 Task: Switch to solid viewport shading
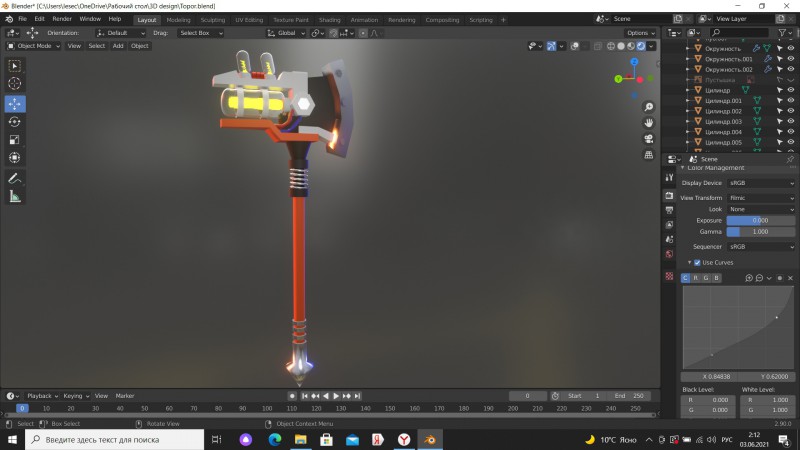click(x=621, y=46)
